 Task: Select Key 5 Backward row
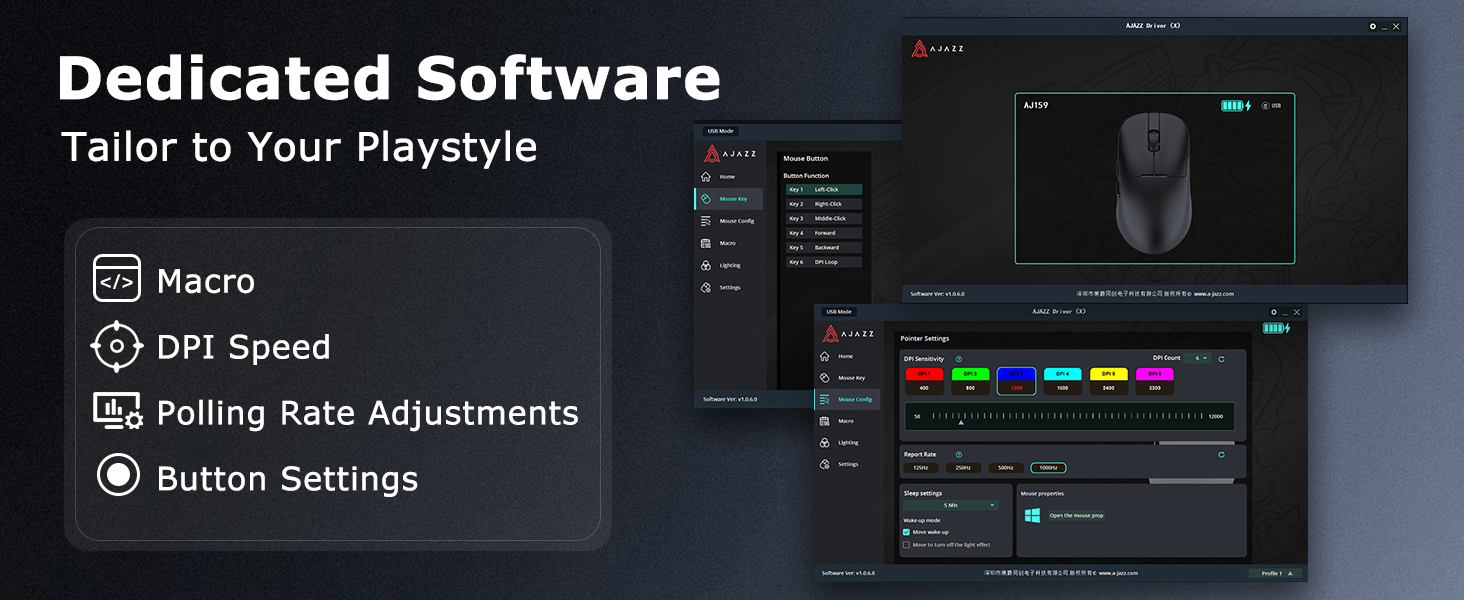pos(824,247)
